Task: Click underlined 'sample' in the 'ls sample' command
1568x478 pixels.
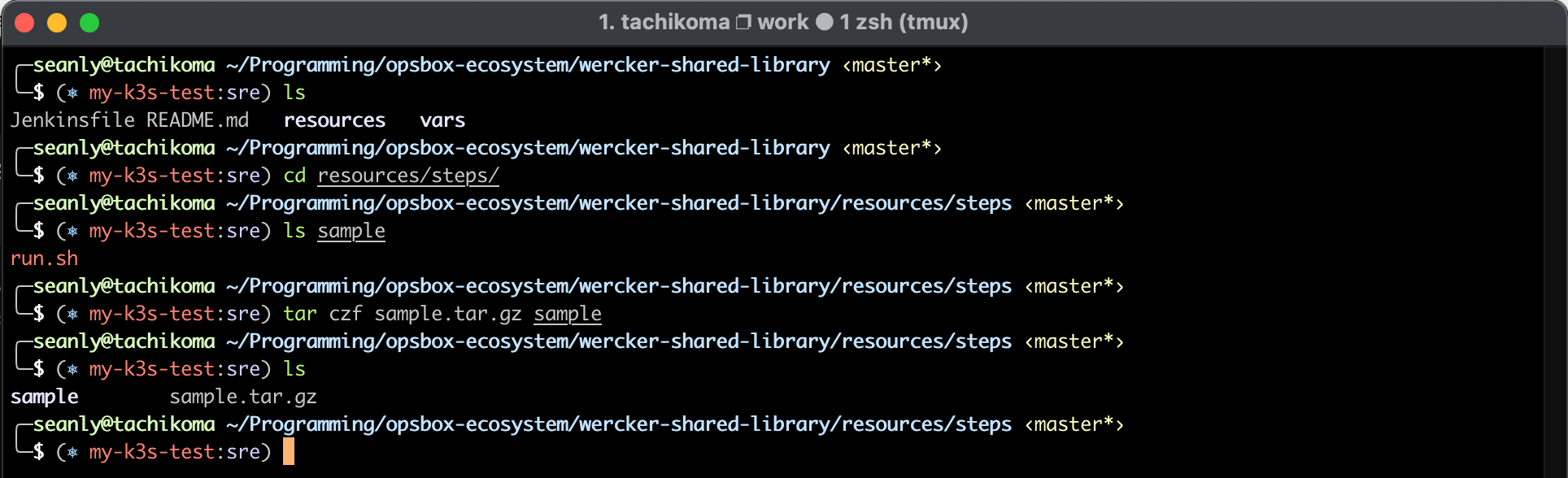Action: [x=351, y=231]
